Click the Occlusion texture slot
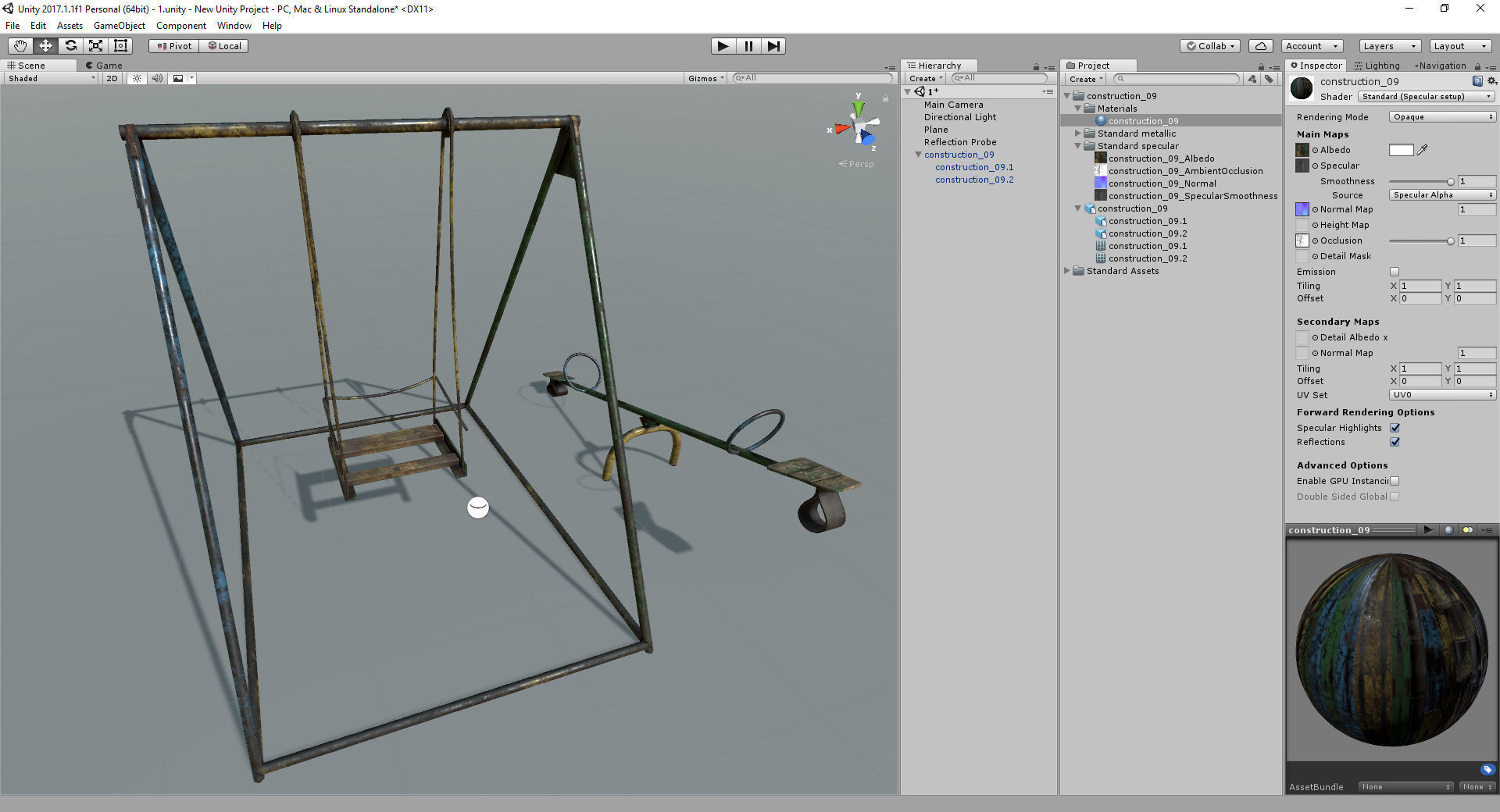The image size is (1500, 812). [1302, 240]
